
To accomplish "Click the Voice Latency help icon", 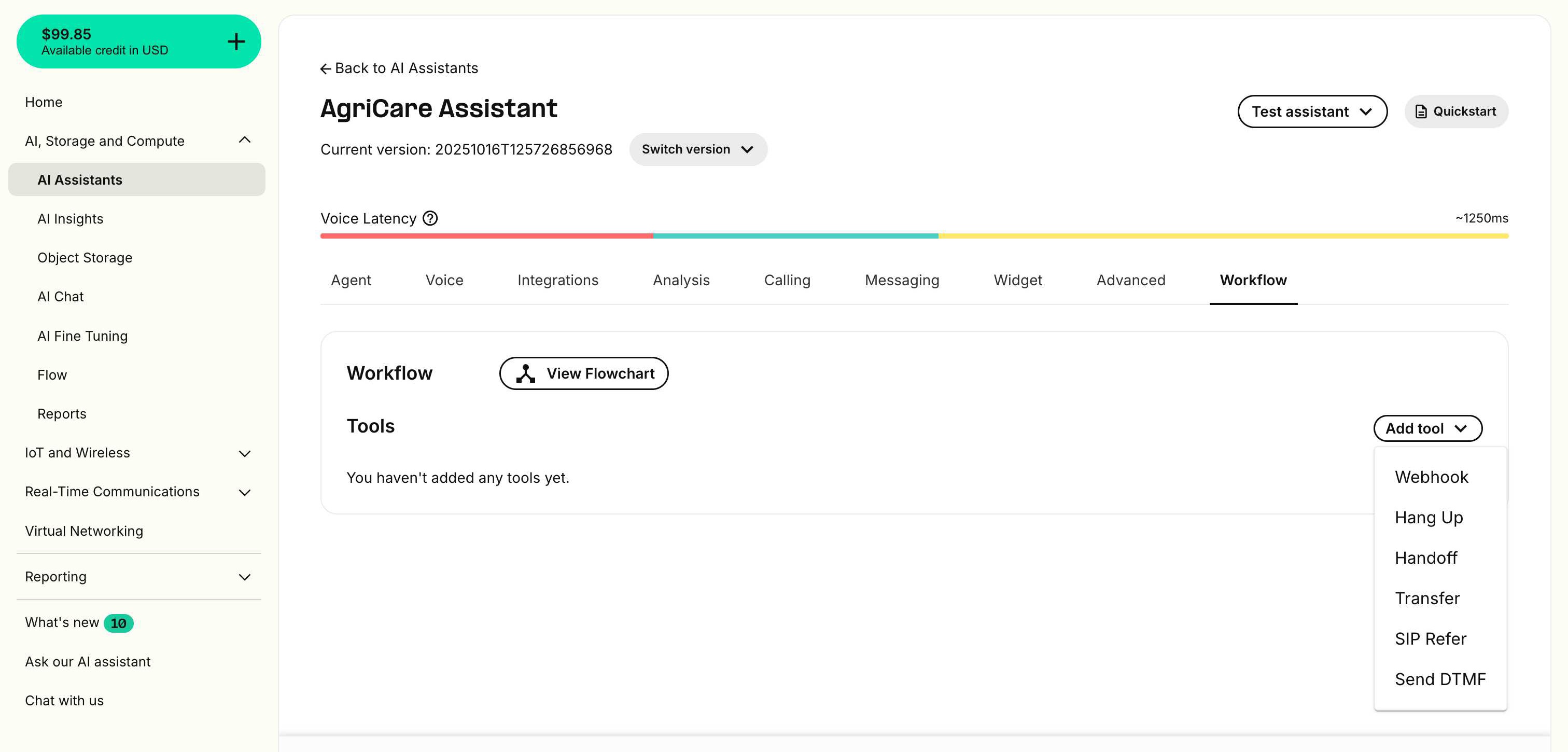I will pos(430,218).
